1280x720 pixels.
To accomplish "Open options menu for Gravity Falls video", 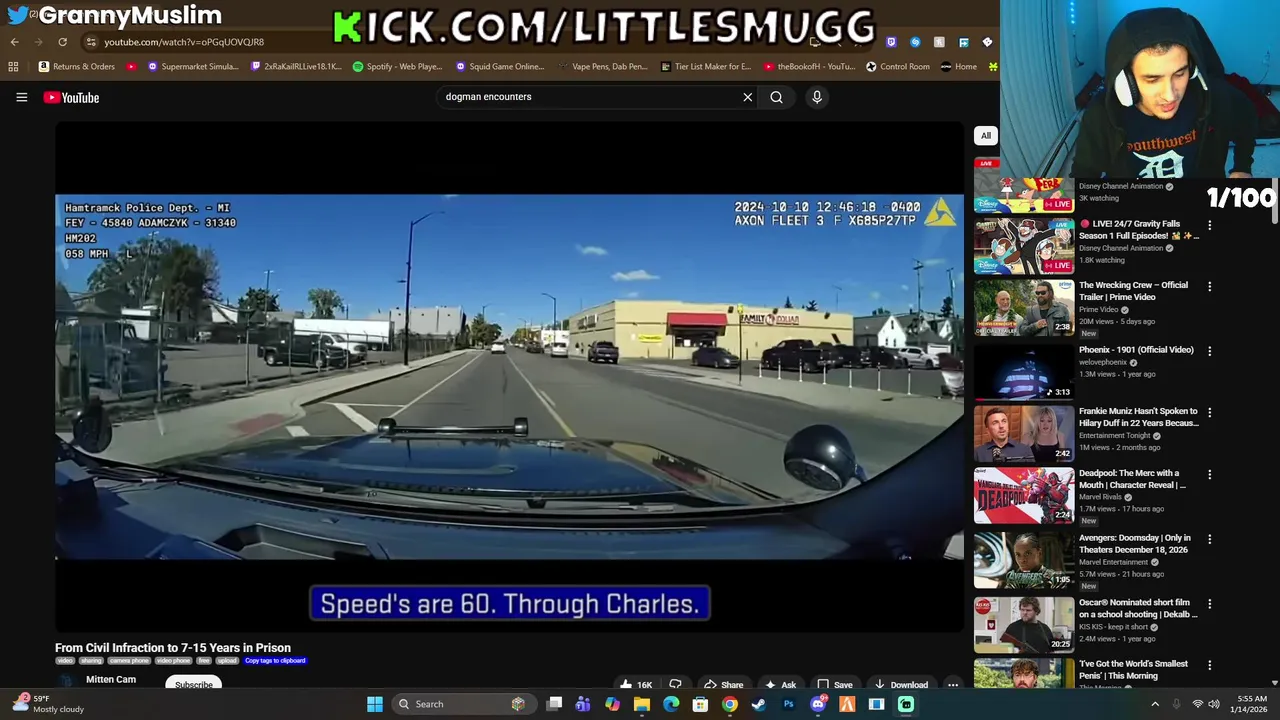I will pyautogui.click(x=1209, y=225).
